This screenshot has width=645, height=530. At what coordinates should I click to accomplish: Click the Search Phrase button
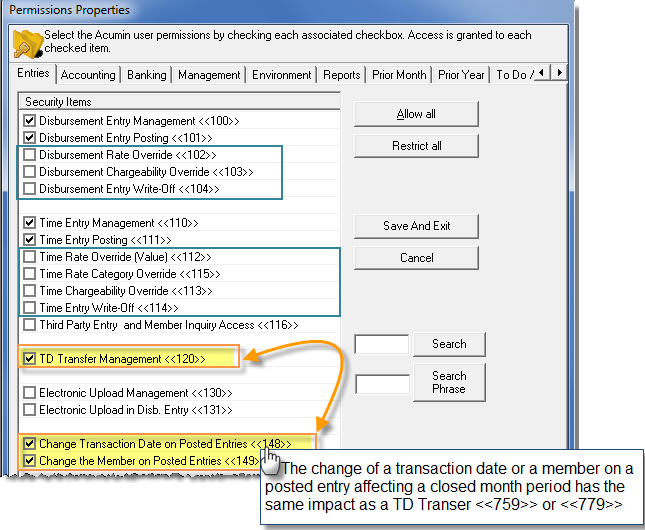449,382
